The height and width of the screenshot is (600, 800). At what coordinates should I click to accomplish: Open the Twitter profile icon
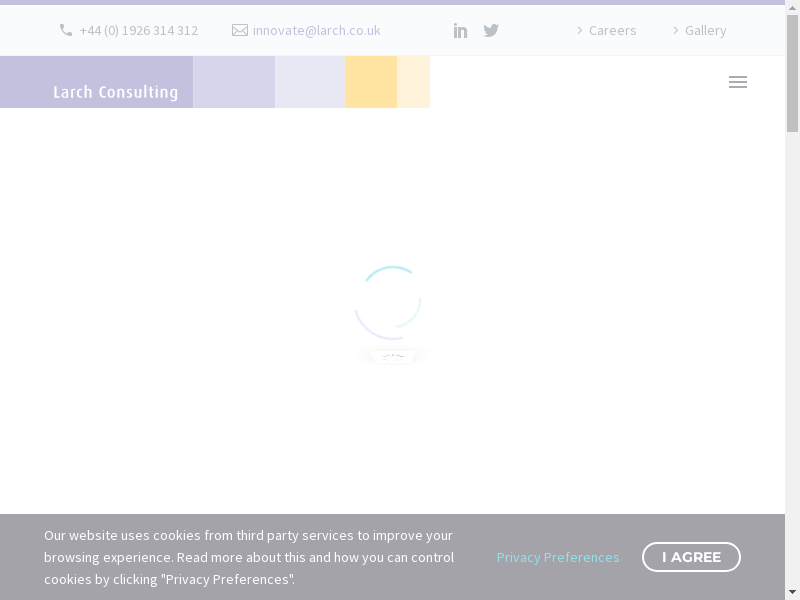[x=491, y=31]
